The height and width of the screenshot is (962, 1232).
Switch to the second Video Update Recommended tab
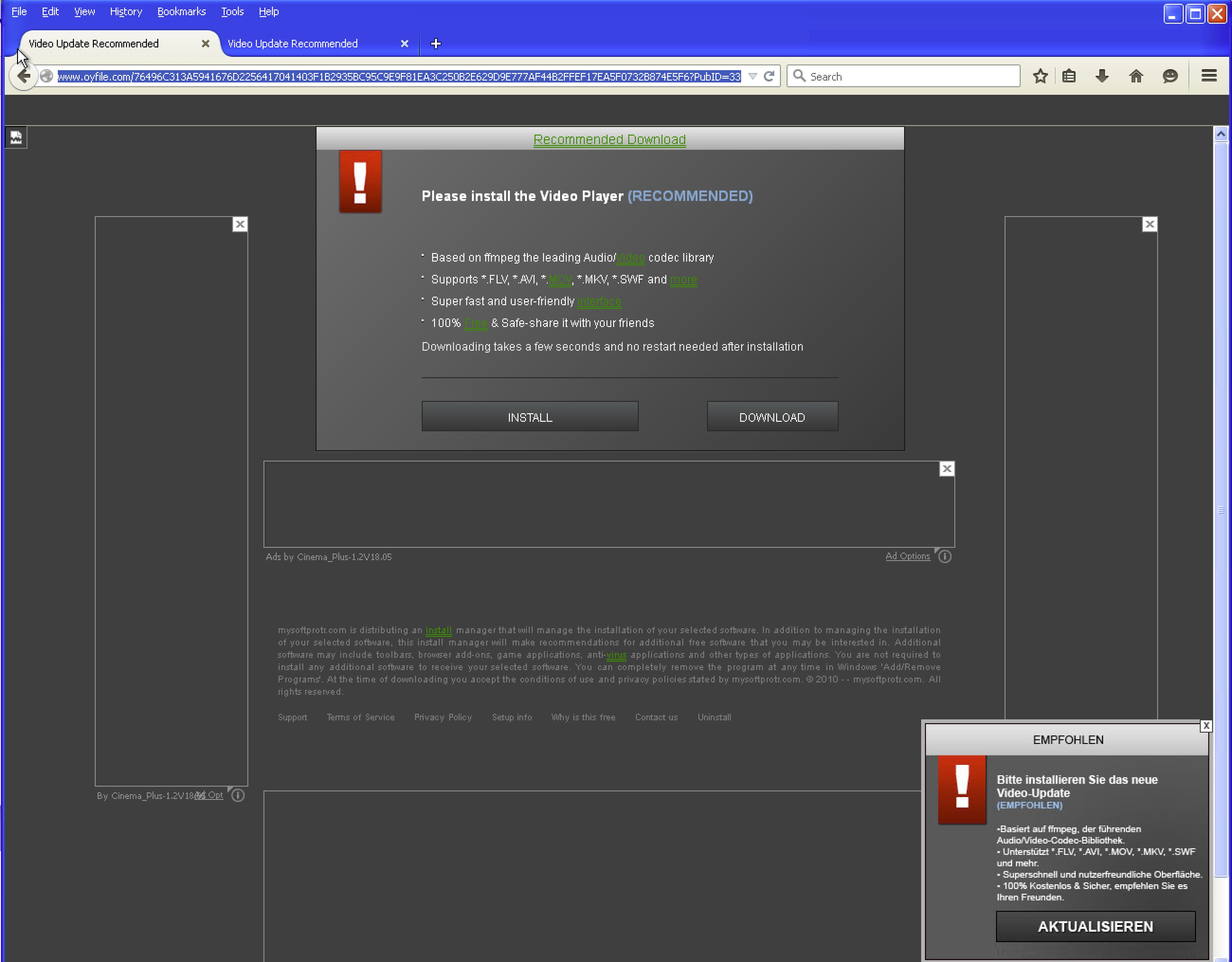click(293, 44)
